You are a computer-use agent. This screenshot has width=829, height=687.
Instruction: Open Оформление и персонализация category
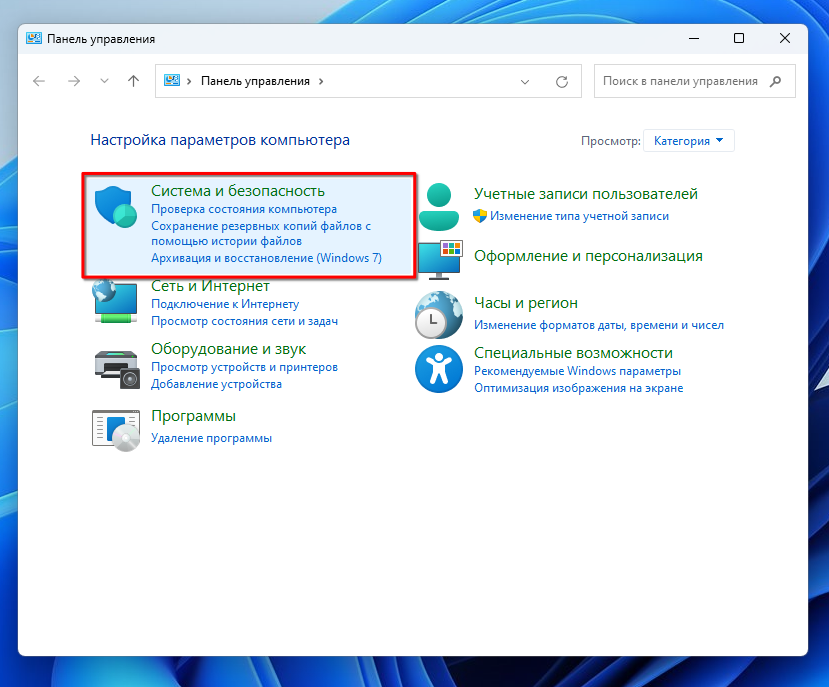pyautogui.click(x=588, y=256)
